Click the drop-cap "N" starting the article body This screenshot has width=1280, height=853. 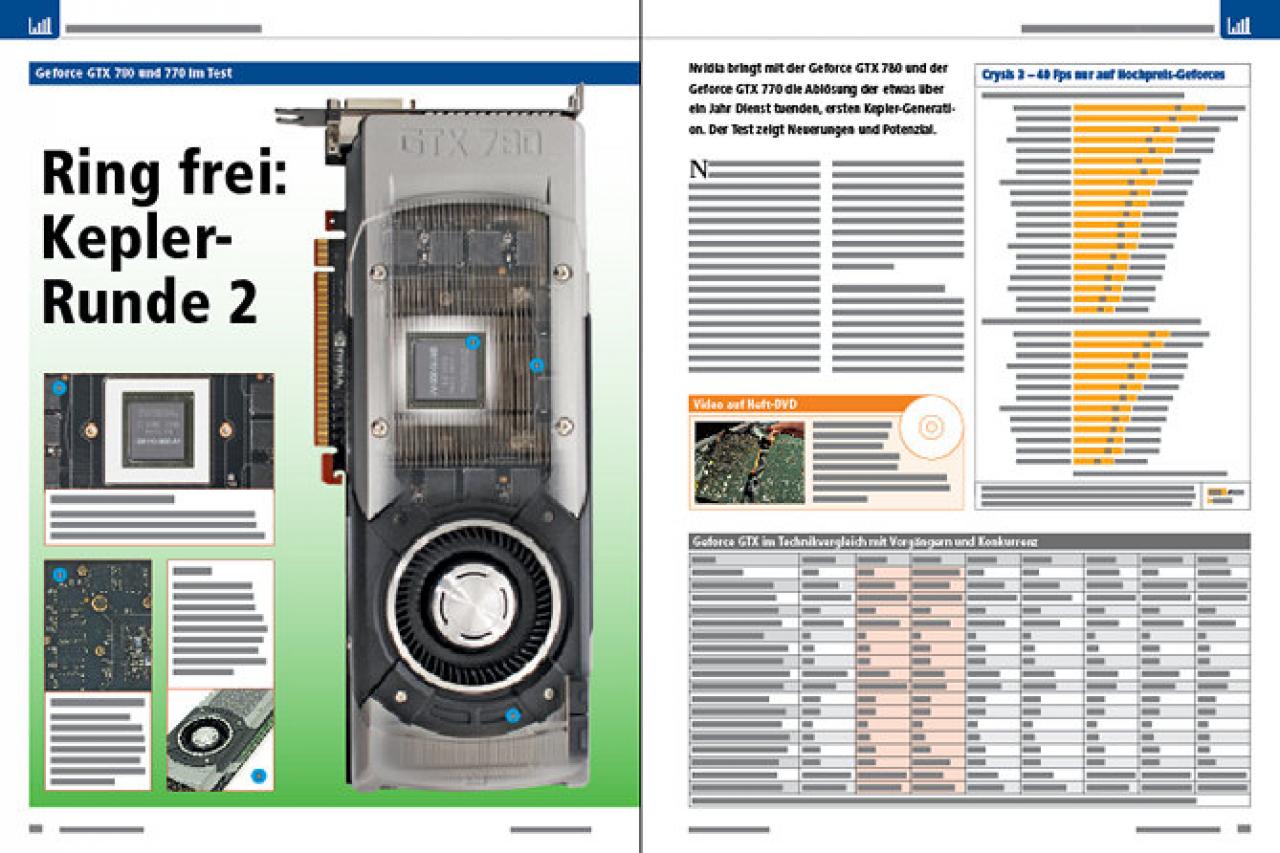coord(699,169)
